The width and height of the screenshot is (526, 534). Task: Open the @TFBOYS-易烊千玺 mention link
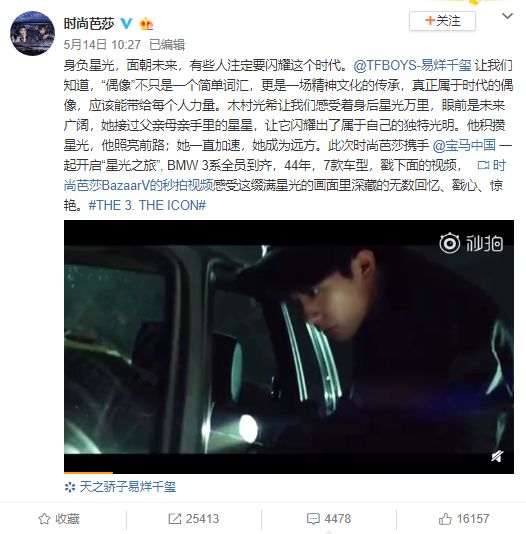(412, 65)
